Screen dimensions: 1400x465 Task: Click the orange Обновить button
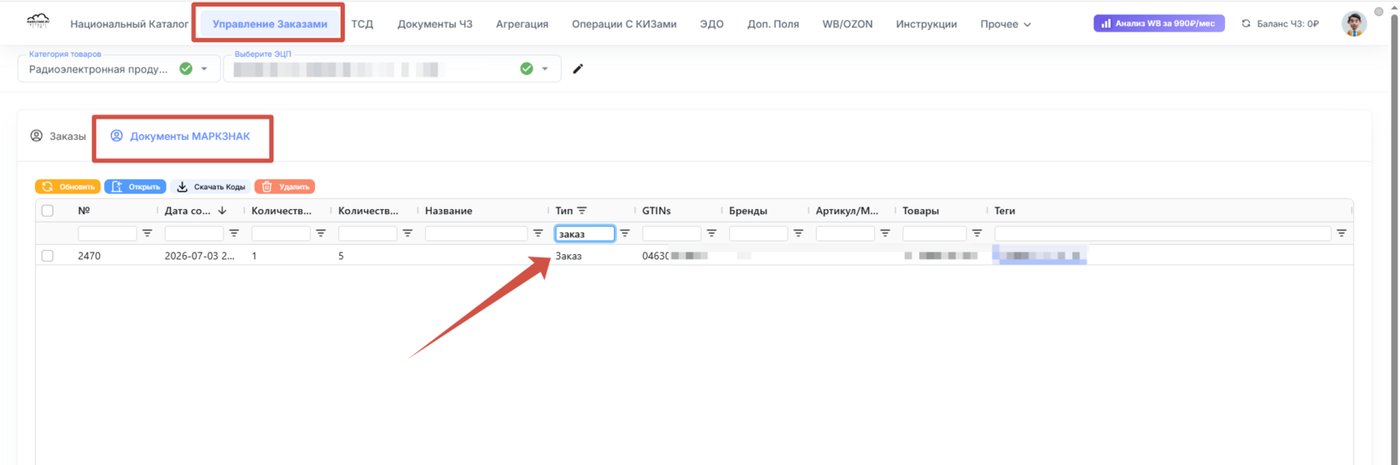67,187
